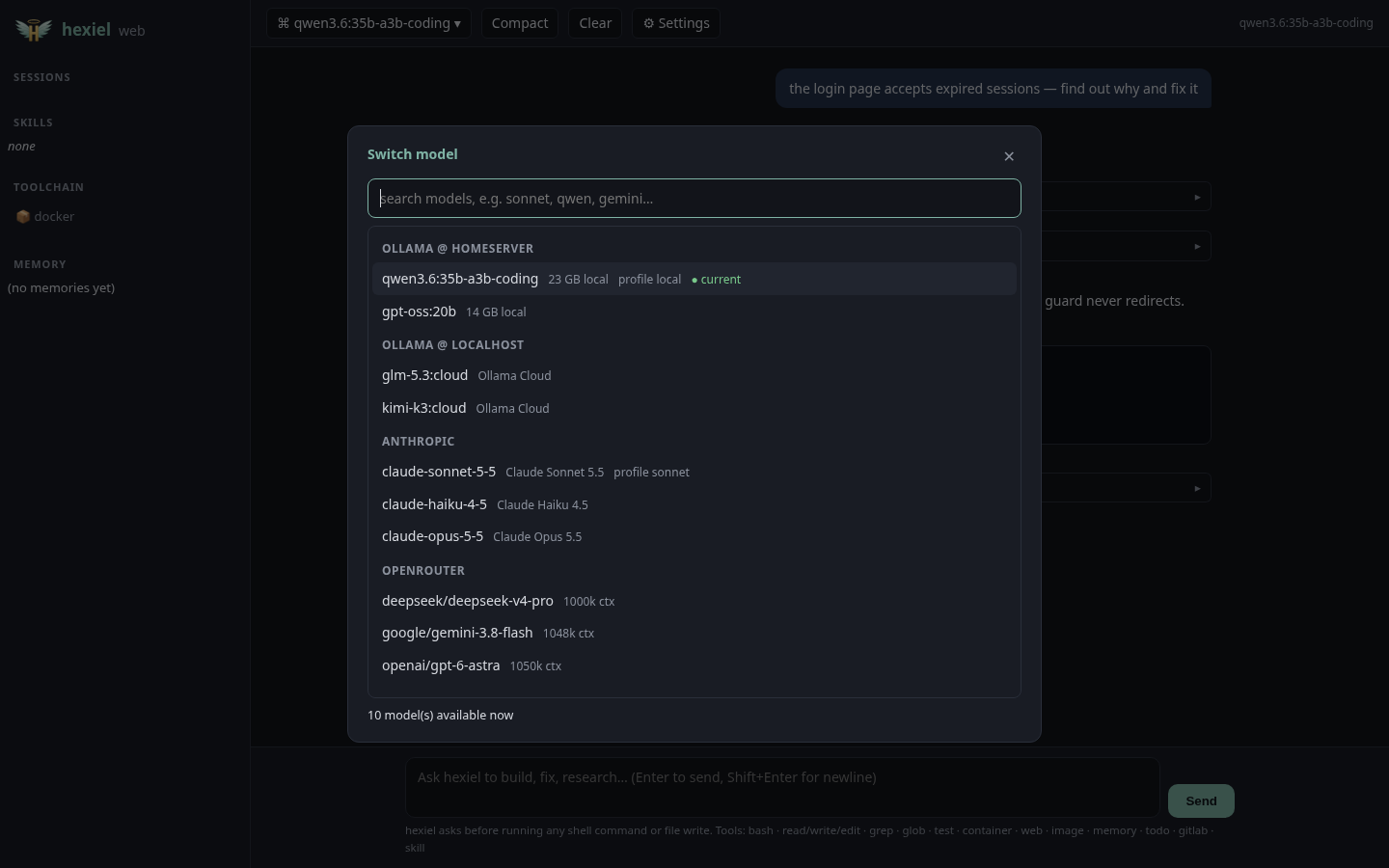1389x868 pixels.
Task: Click the "OLLAMA @ HOMESERVER" group header
Action: coord(457,249)
